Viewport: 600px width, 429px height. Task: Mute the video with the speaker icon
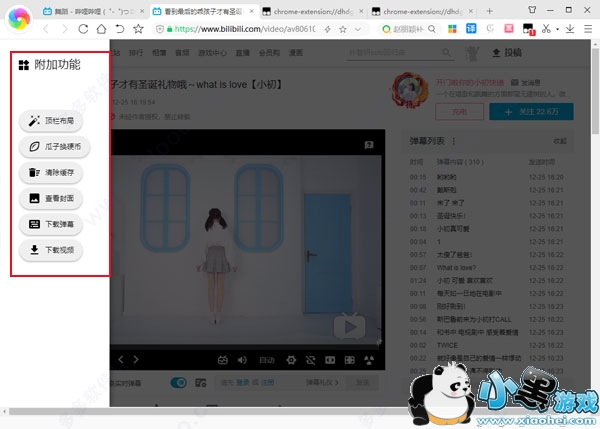tap(242, 360)
